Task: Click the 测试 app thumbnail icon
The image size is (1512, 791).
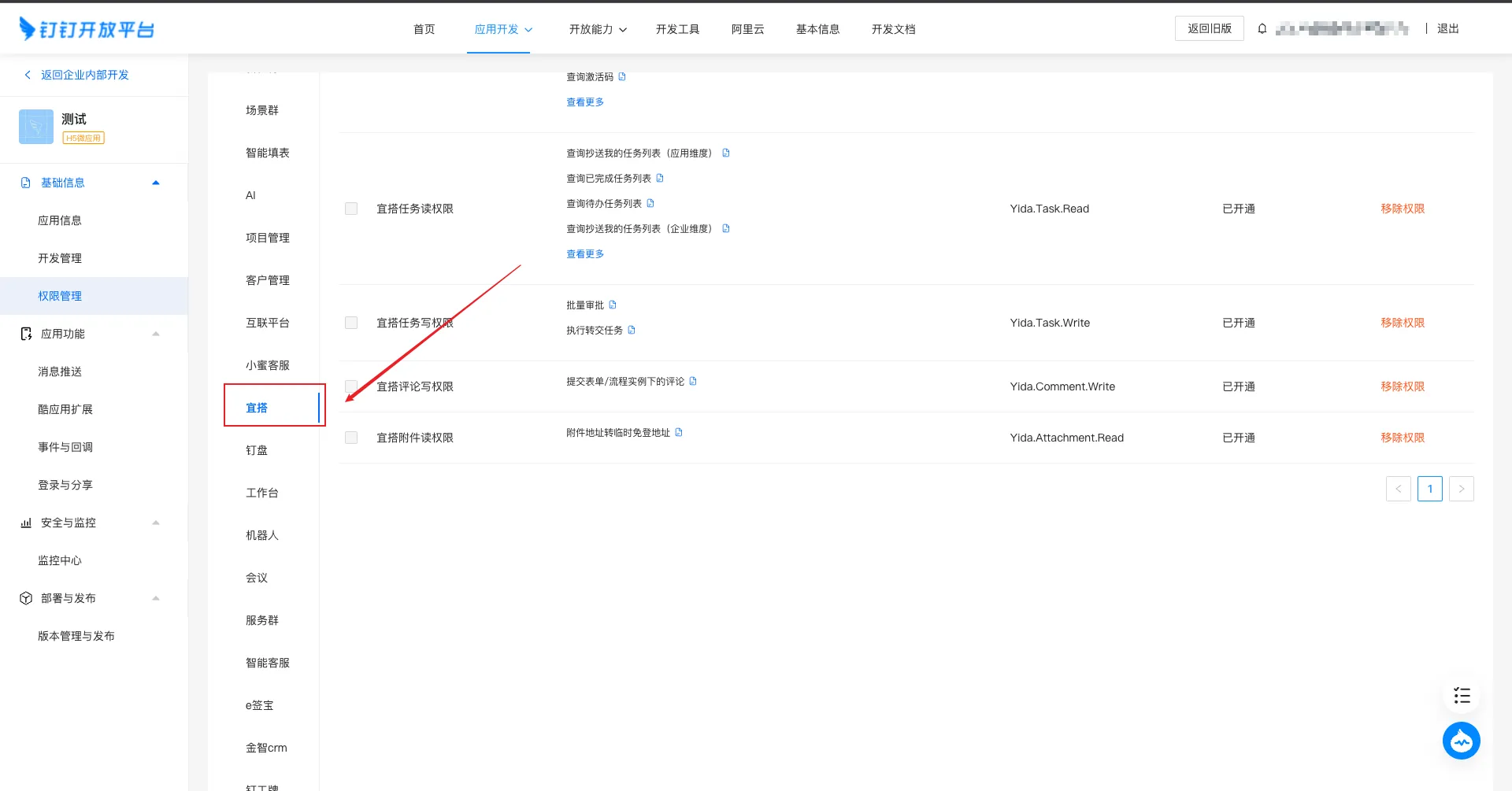Action: [36, 127]
